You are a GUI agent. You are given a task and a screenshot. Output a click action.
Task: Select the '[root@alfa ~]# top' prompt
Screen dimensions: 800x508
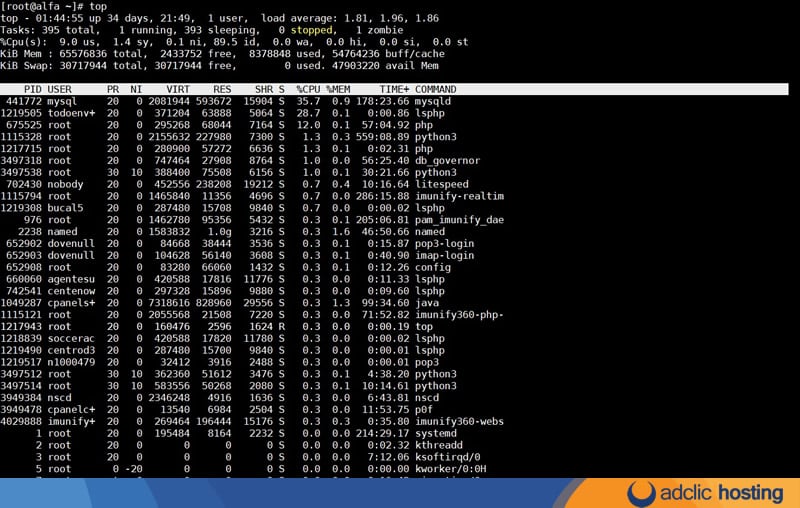[x=54, y=6]
